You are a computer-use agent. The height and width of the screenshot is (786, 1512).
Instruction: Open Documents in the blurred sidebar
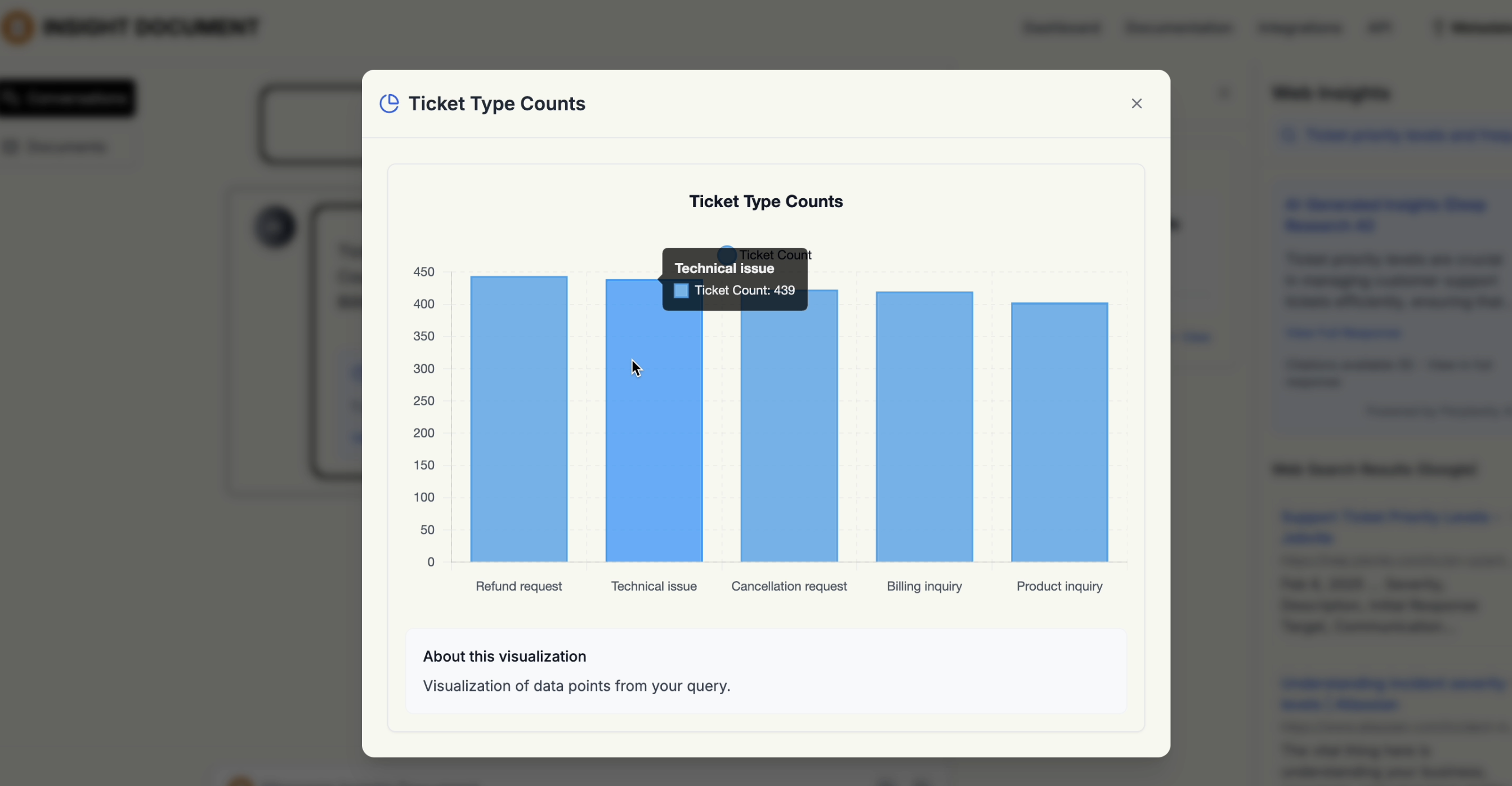pyautogui.click(x=66, y=147)
